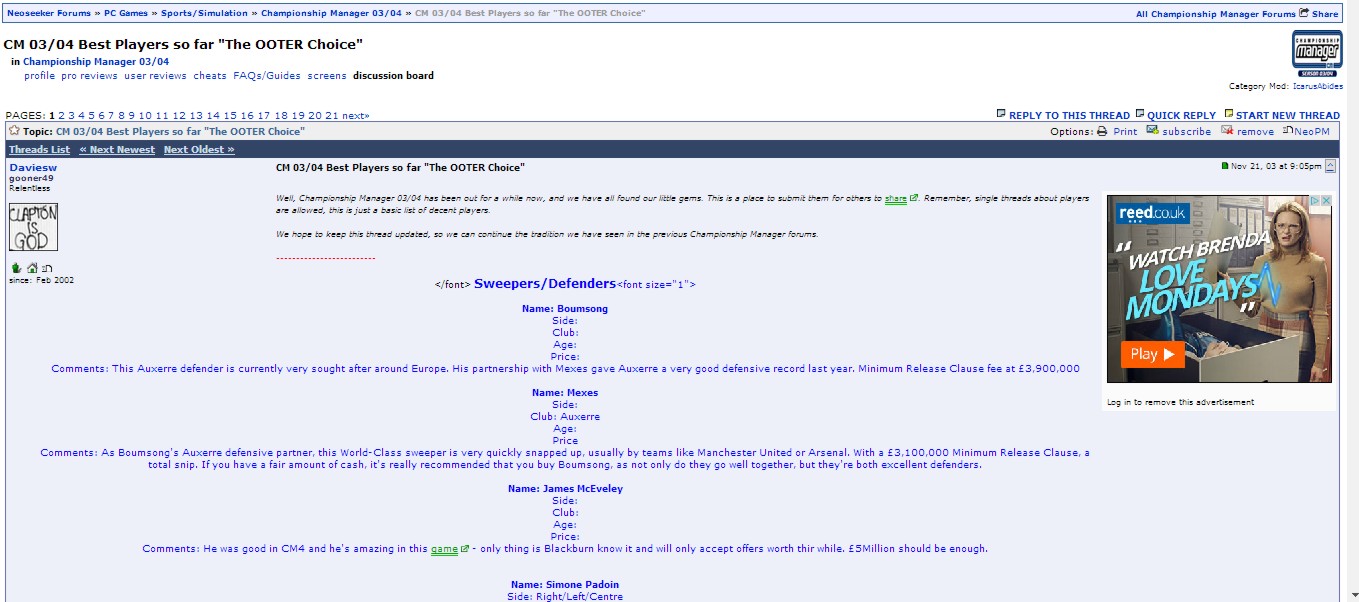Click the Print printer icon
This screenshot has height=602, width=1359.
click(1102, 131)
